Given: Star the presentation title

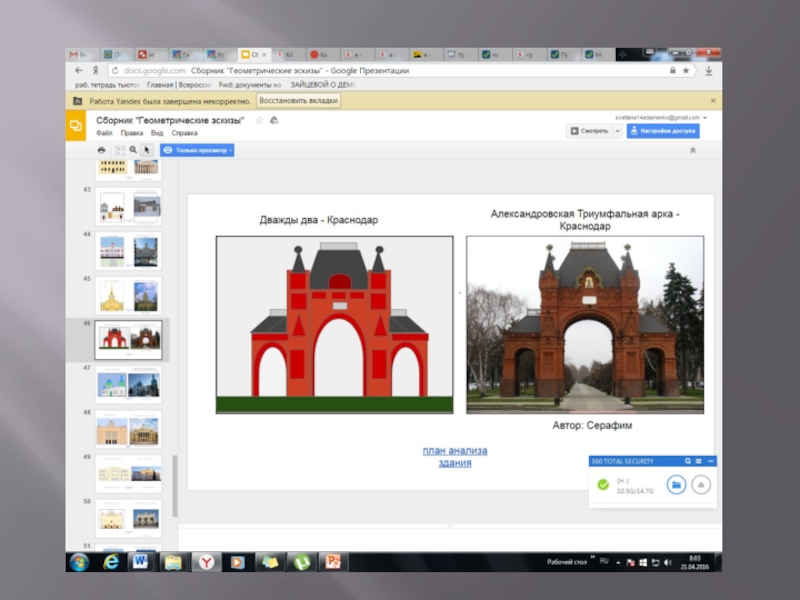Looking at the screenshot, I should point(260,120).
